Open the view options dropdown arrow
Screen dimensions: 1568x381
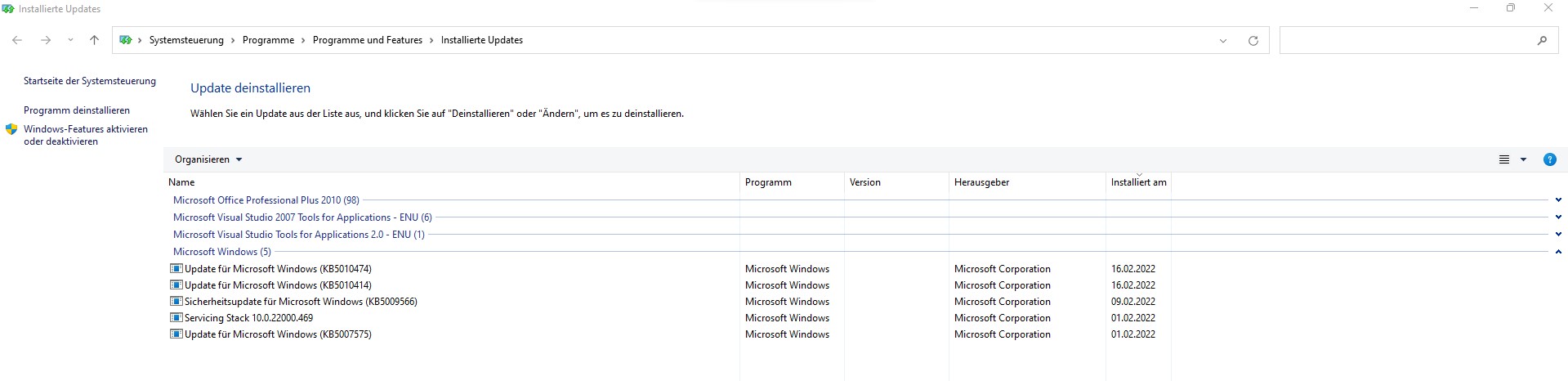point(1523,160)
